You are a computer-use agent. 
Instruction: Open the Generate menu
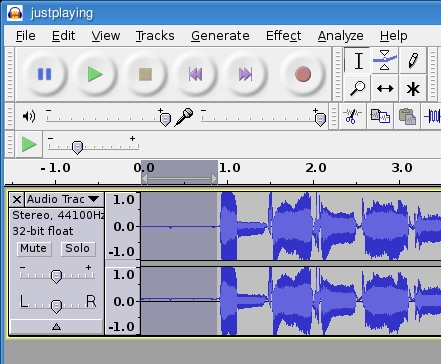(x=220, y=36)
